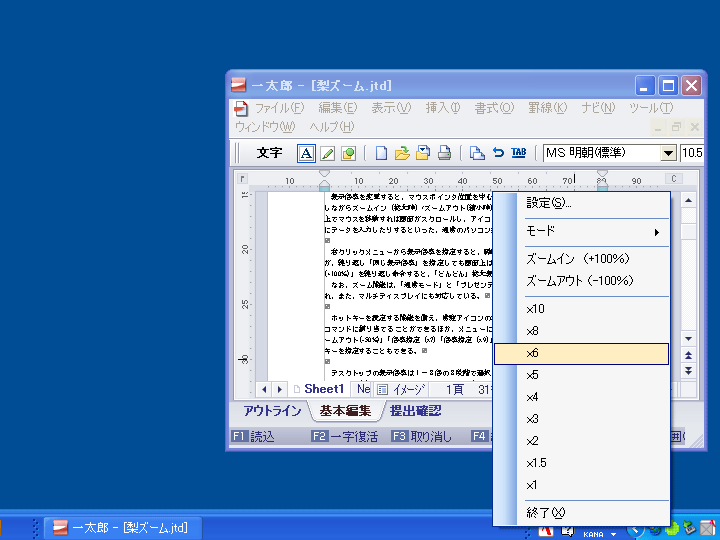720x540 pixels.
Task: Click the vertical scrollbar up arrow
Action: 688,200
